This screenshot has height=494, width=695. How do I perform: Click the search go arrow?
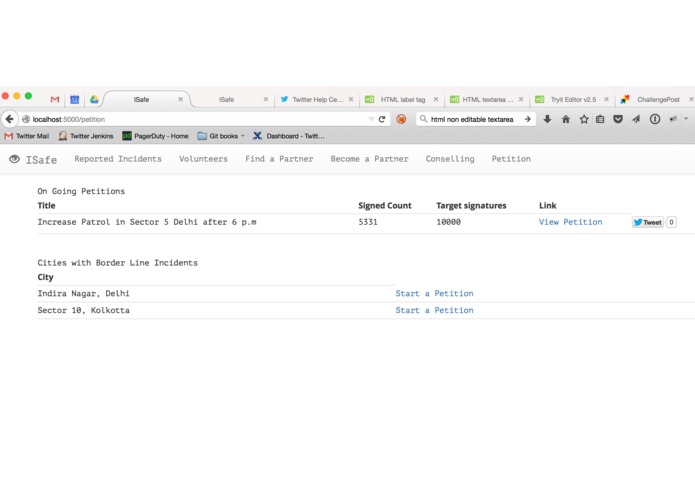pos(527,119)
